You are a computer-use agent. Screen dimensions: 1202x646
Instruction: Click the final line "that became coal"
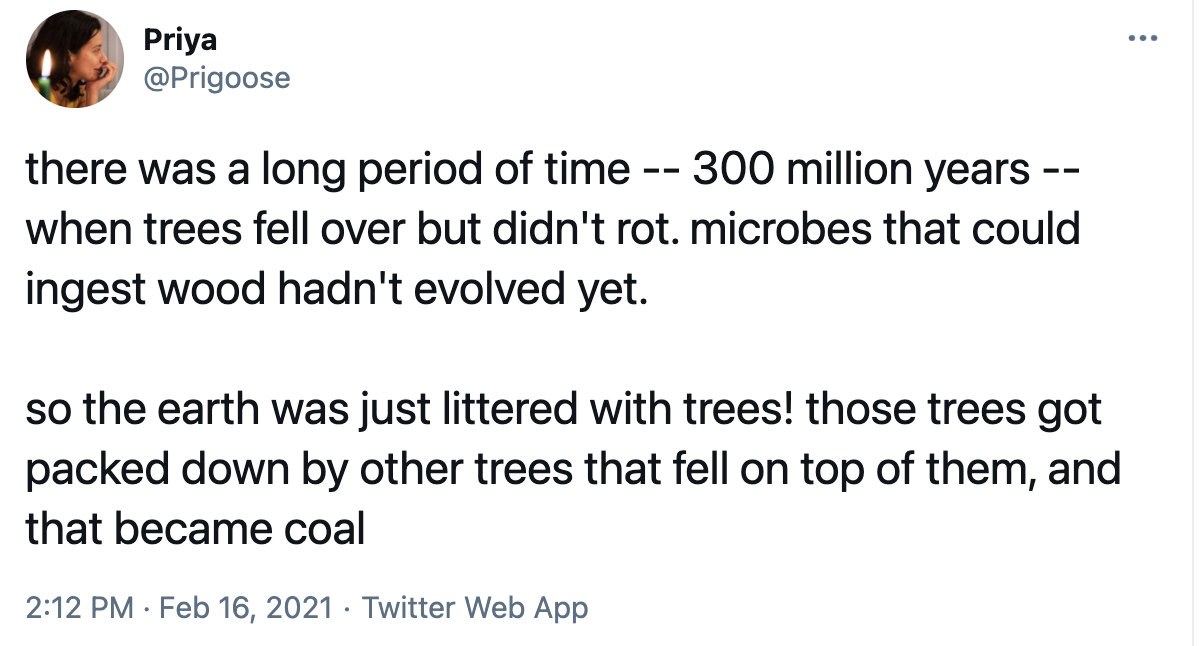click(195, 529)
